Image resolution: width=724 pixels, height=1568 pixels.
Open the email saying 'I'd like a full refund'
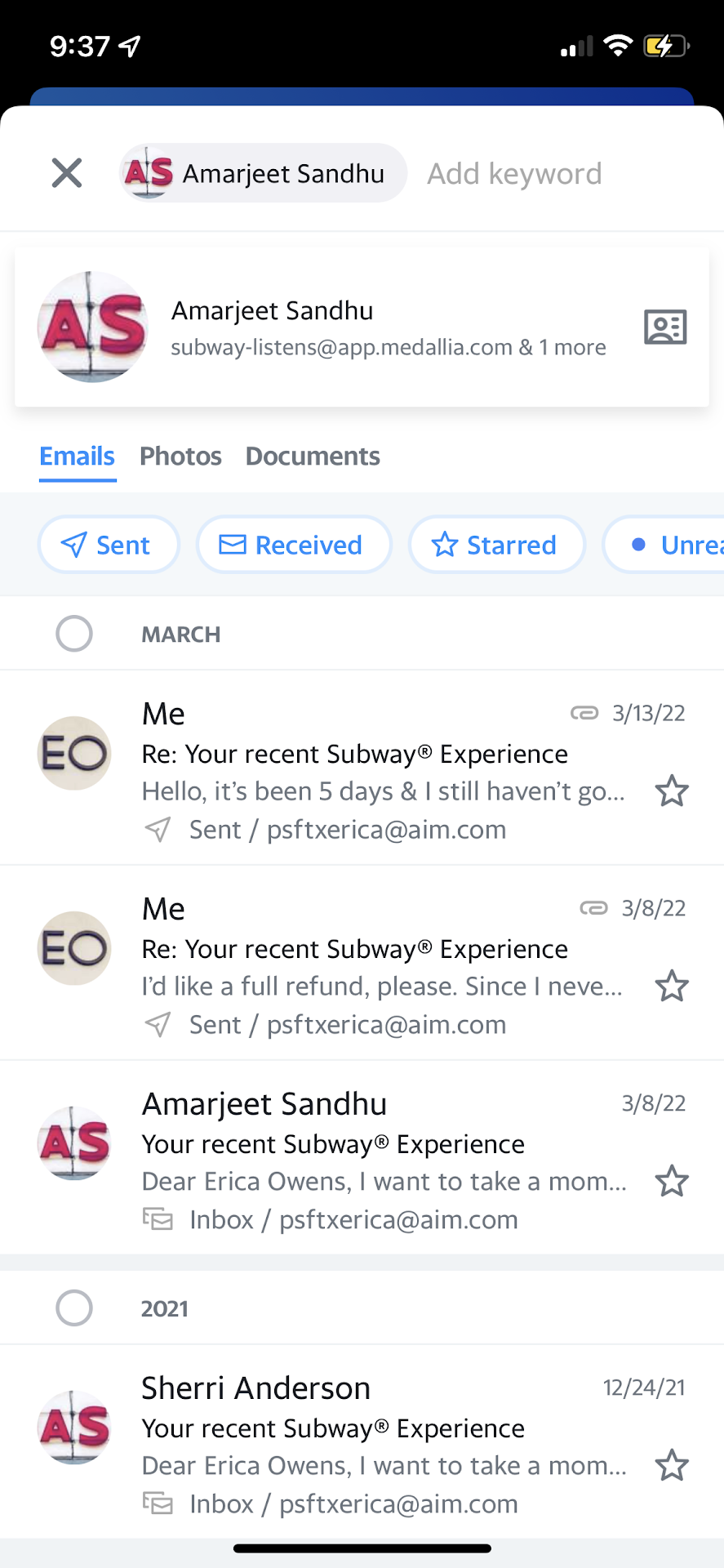tap(384, 966)
